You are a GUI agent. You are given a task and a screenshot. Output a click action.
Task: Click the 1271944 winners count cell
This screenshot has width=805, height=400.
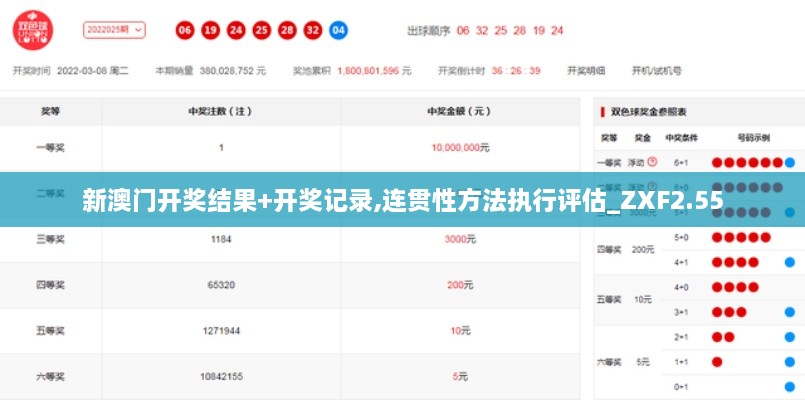[x=221, y=331]
